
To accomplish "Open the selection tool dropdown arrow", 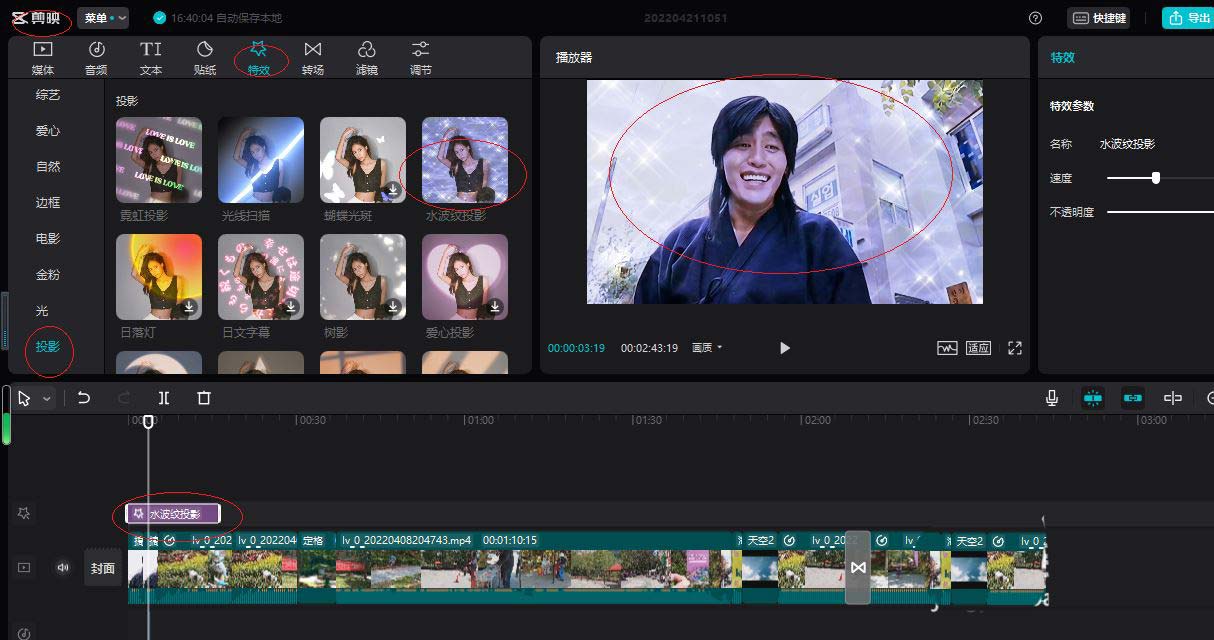I will point(45,397).
